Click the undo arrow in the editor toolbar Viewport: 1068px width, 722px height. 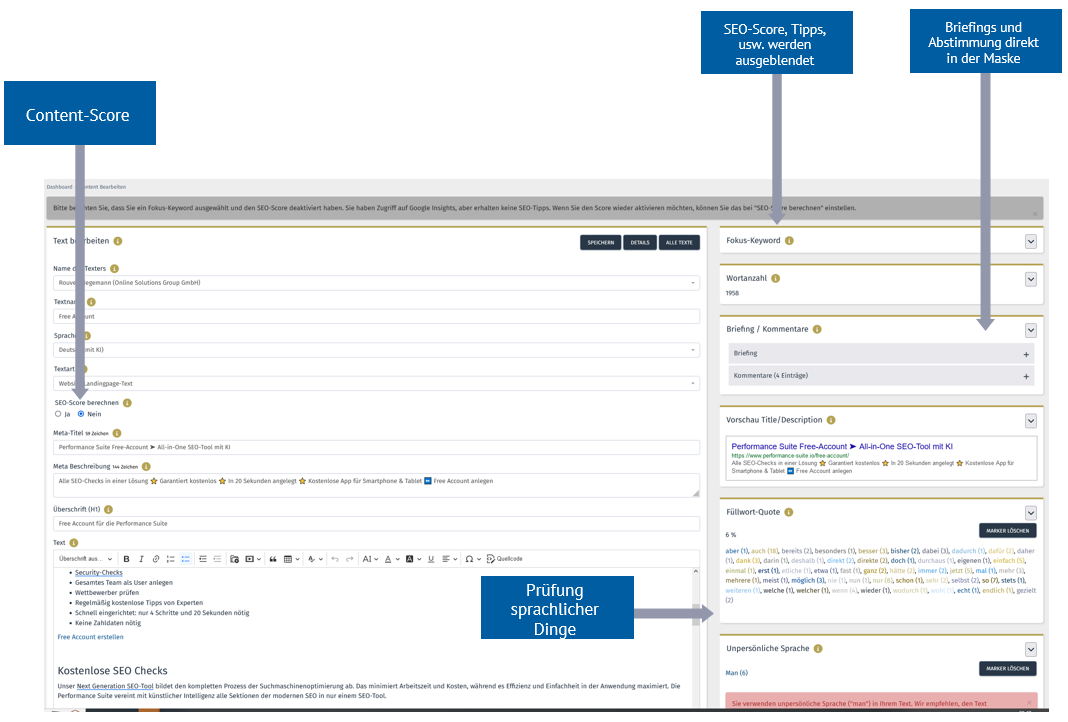[x=335, y=558]
